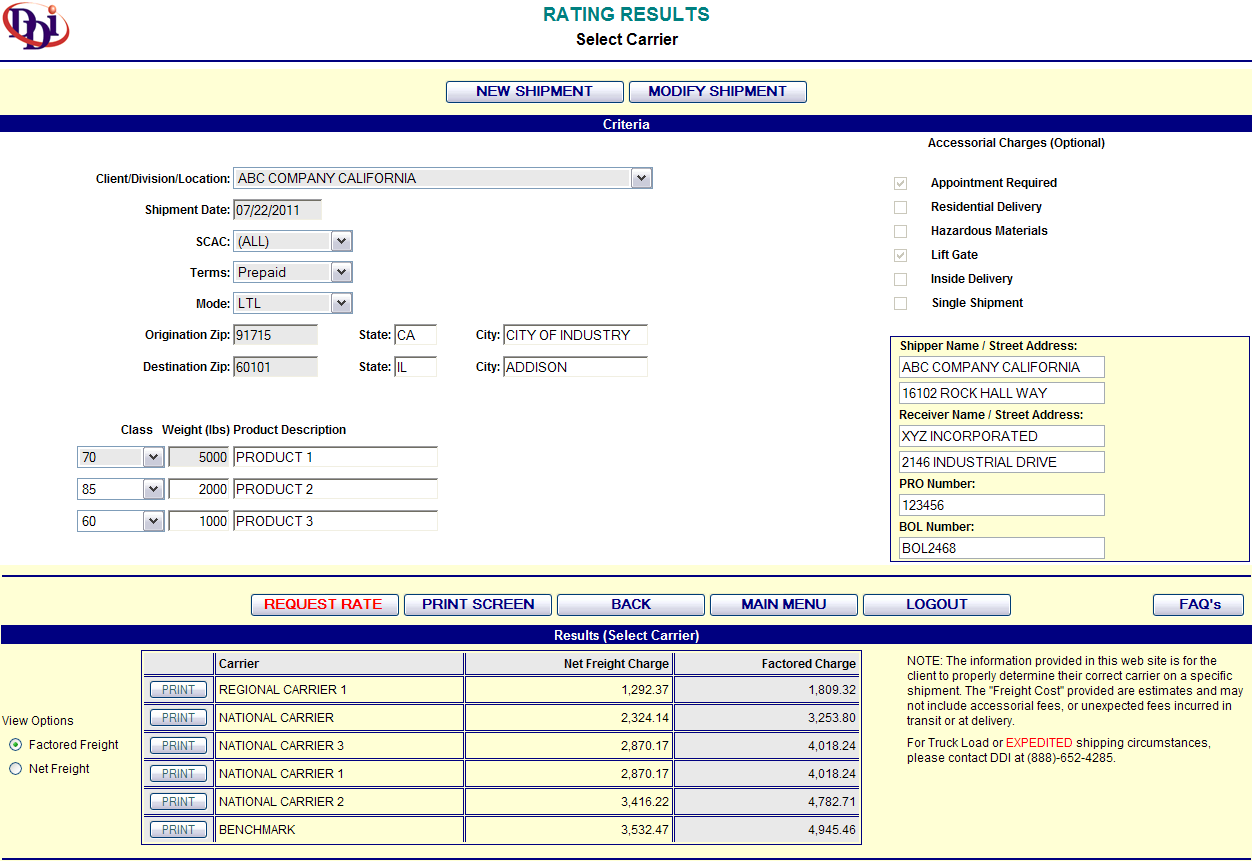Click the PRINT SCREEN button
Screen dimensions: 1255x864
(x=478, y=605)
